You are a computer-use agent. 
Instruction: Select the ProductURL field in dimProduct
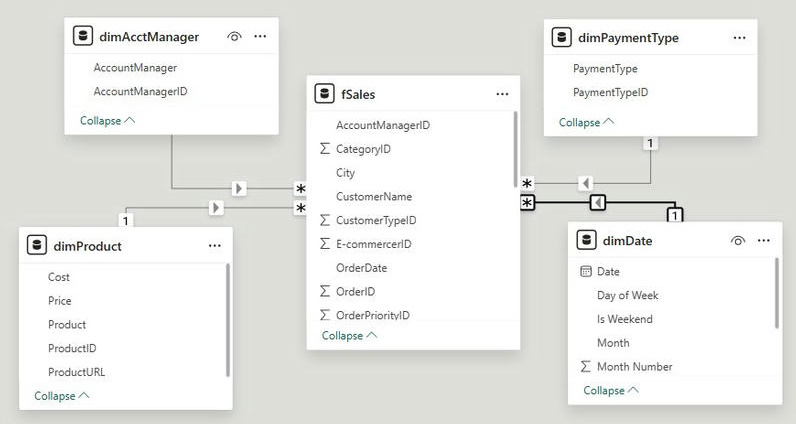76,372
